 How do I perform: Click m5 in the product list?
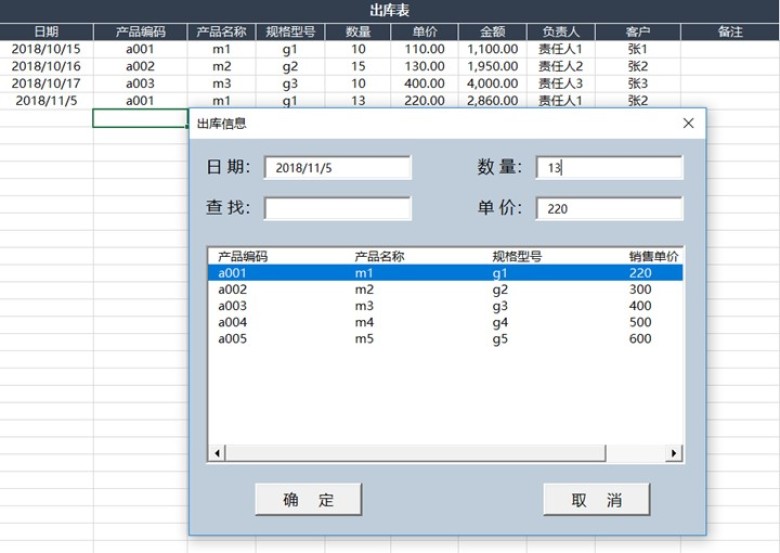(364, 339)
